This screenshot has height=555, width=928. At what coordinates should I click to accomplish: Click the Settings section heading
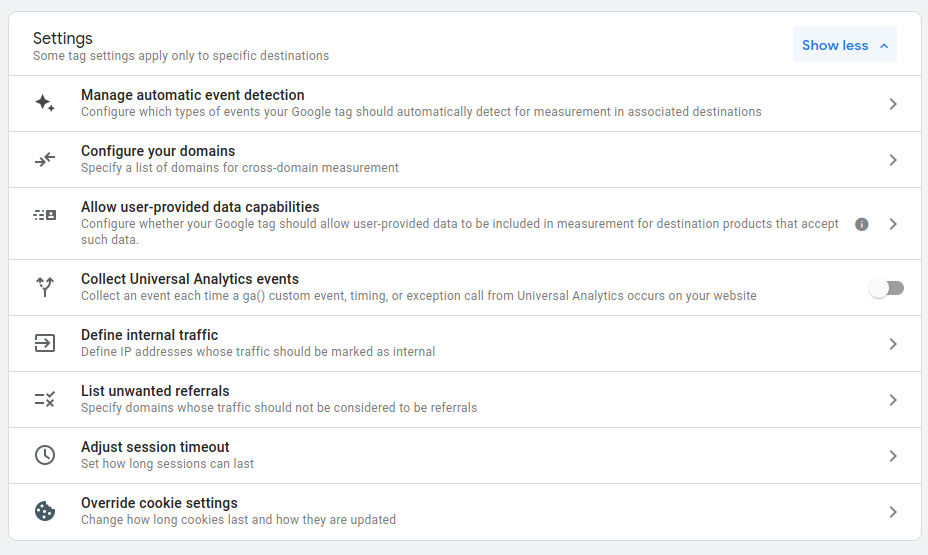click(x=63, y=38)
